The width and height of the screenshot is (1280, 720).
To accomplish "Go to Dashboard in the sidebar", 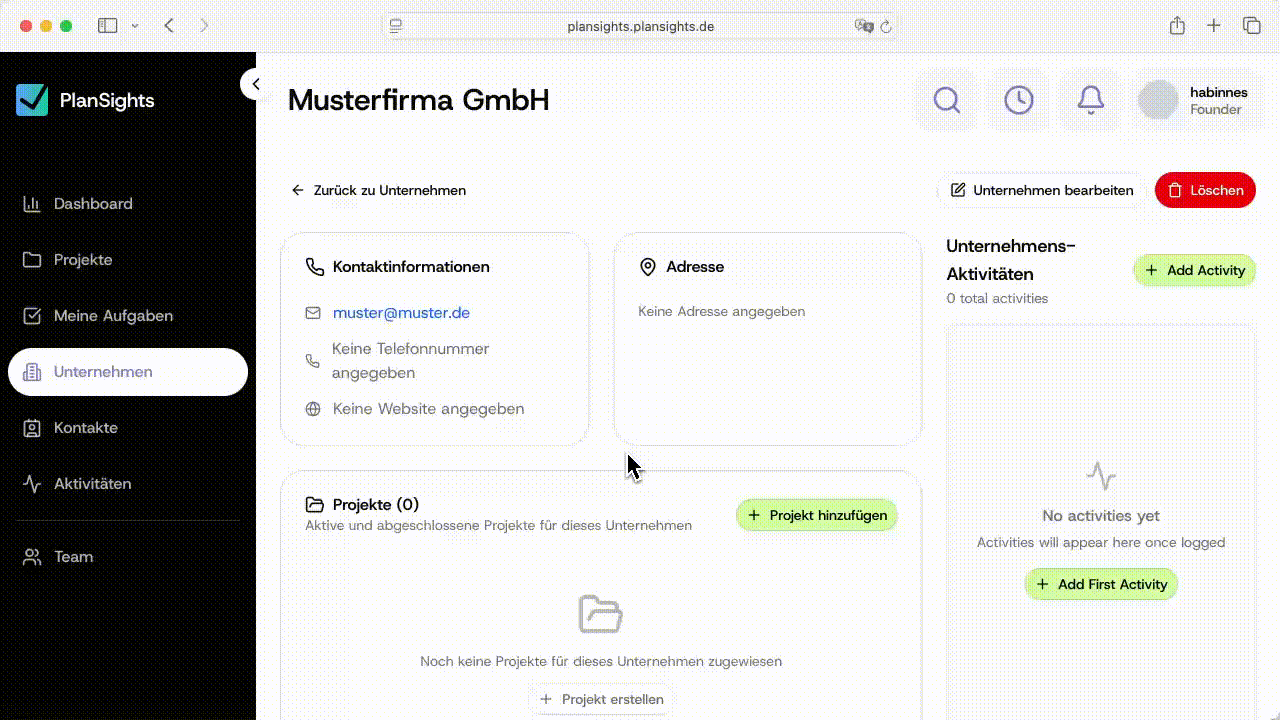I will click(92, 204).
